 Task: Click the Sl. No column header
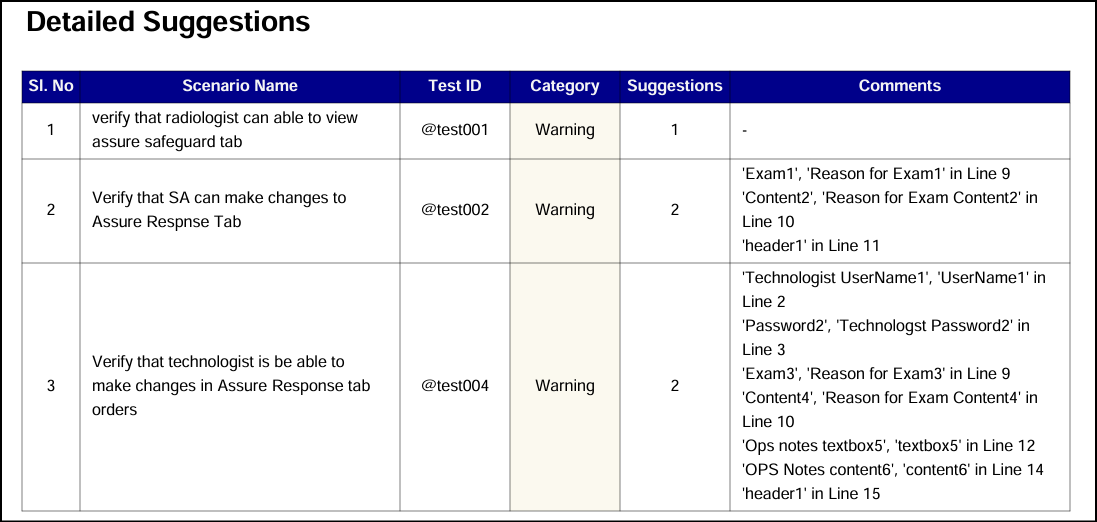tap(51, 86)
